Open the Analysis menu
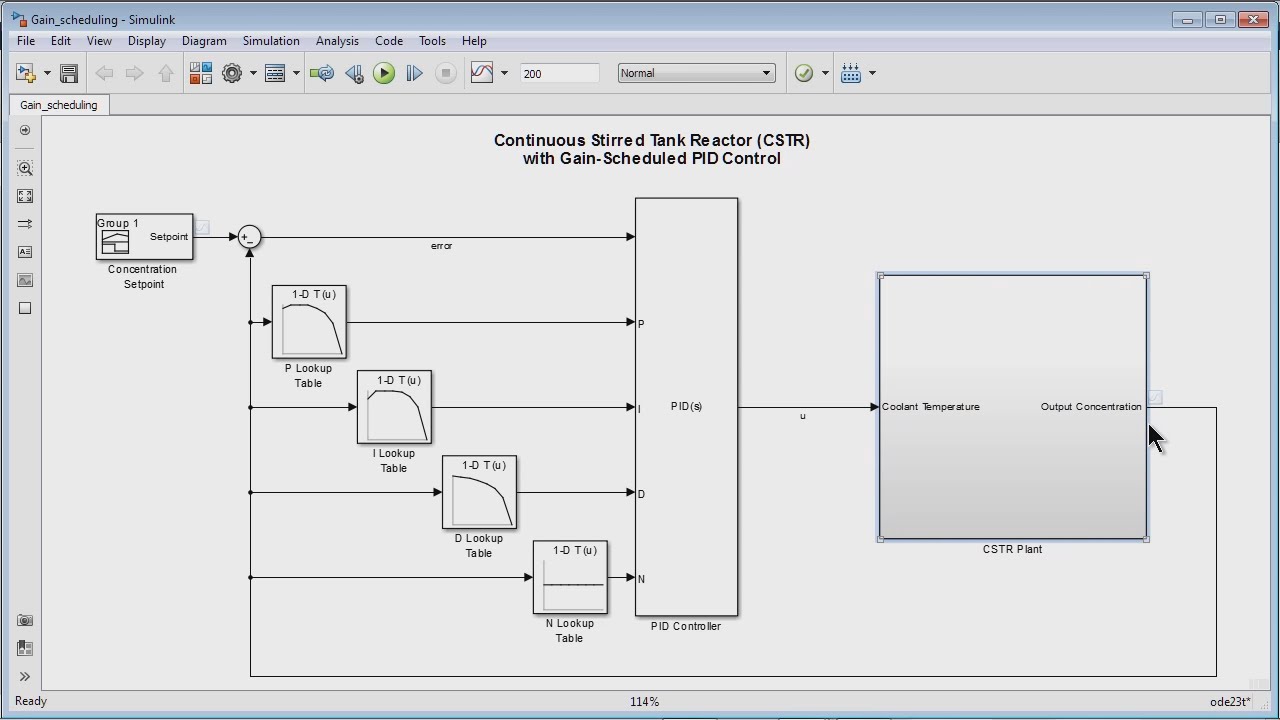 click(x=337, y=41)
